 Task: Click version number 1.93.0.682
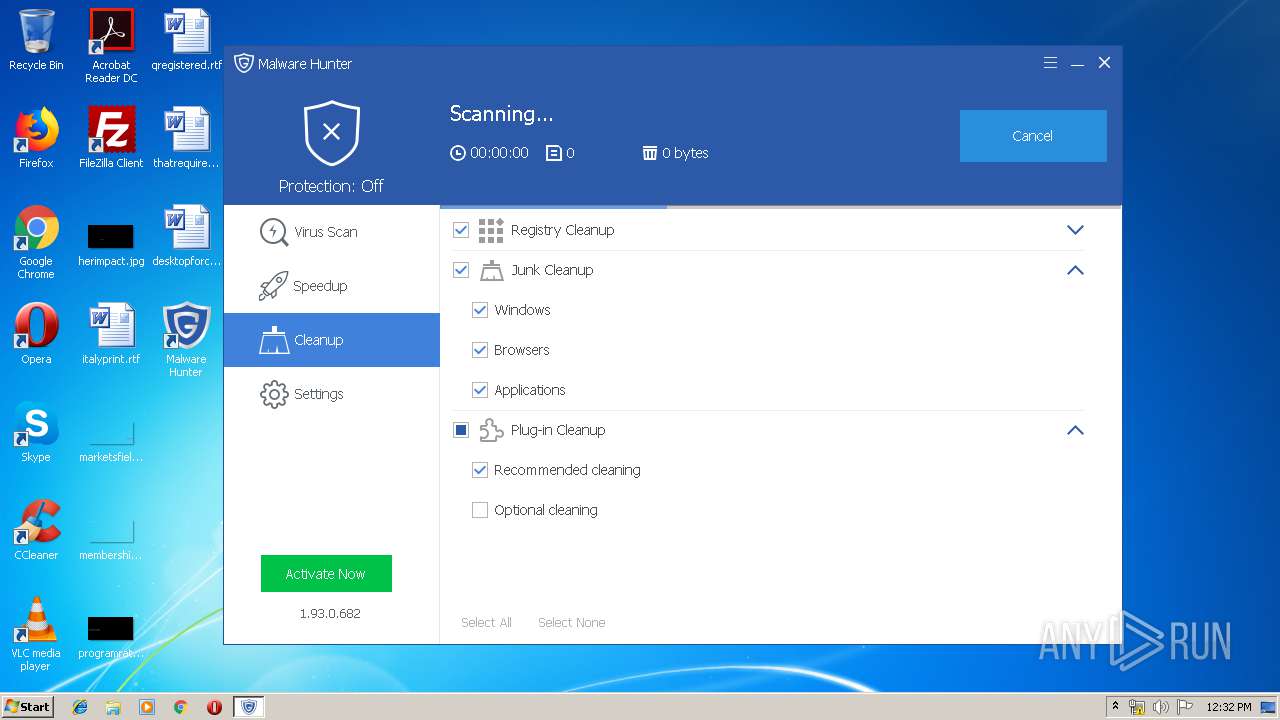[330, 613]
